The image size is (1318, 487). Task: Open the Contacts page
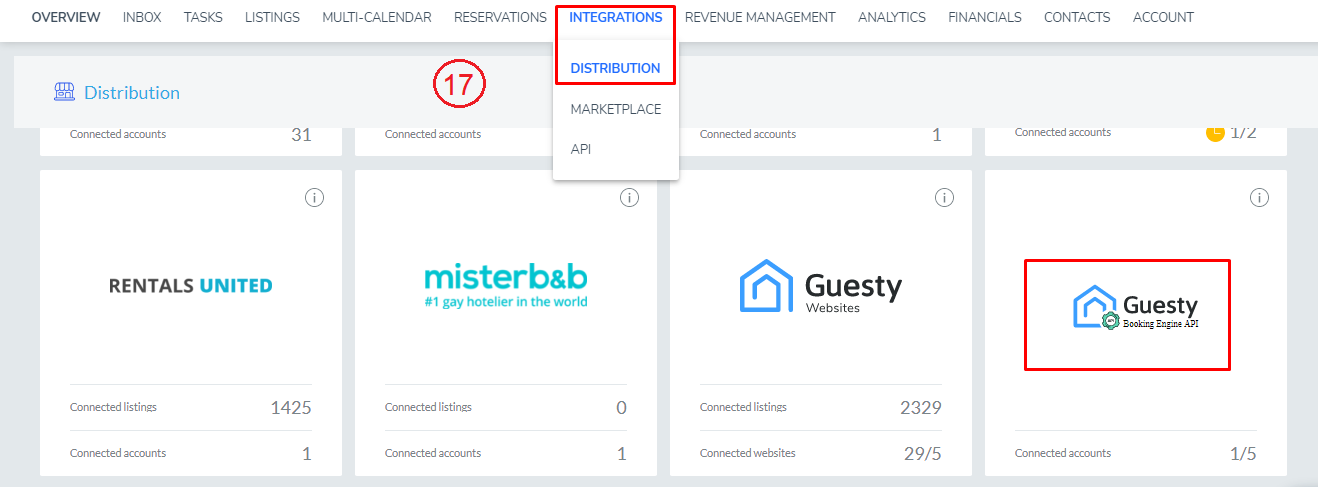1077,17
